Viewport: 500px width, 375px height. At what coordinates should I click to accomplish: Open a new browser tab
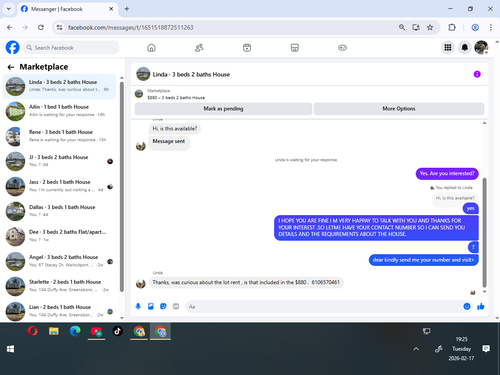click(127, 9)
